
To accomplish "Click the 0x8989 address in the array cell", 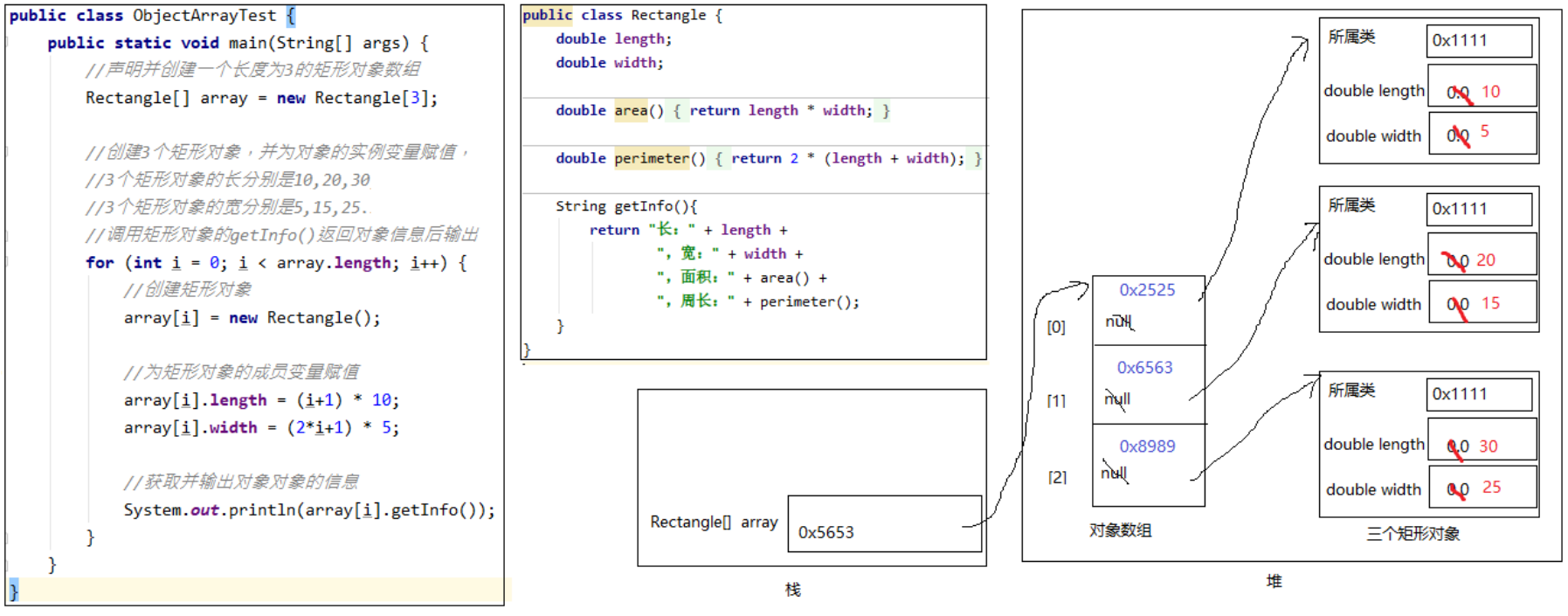I will 1147,446.
